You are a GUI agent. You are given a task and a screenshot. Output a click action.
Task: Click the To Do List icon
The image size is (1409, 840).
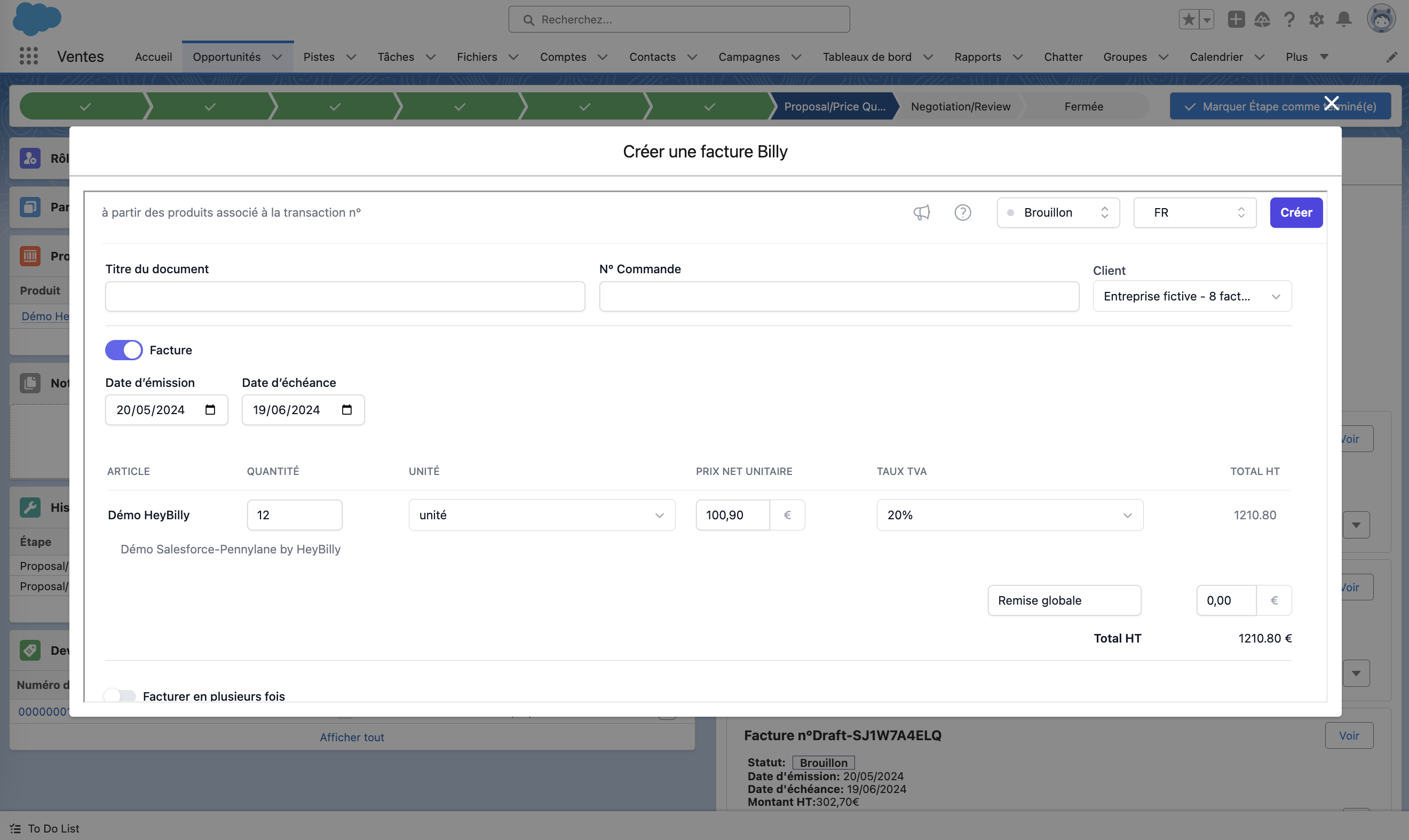(15, 828)
